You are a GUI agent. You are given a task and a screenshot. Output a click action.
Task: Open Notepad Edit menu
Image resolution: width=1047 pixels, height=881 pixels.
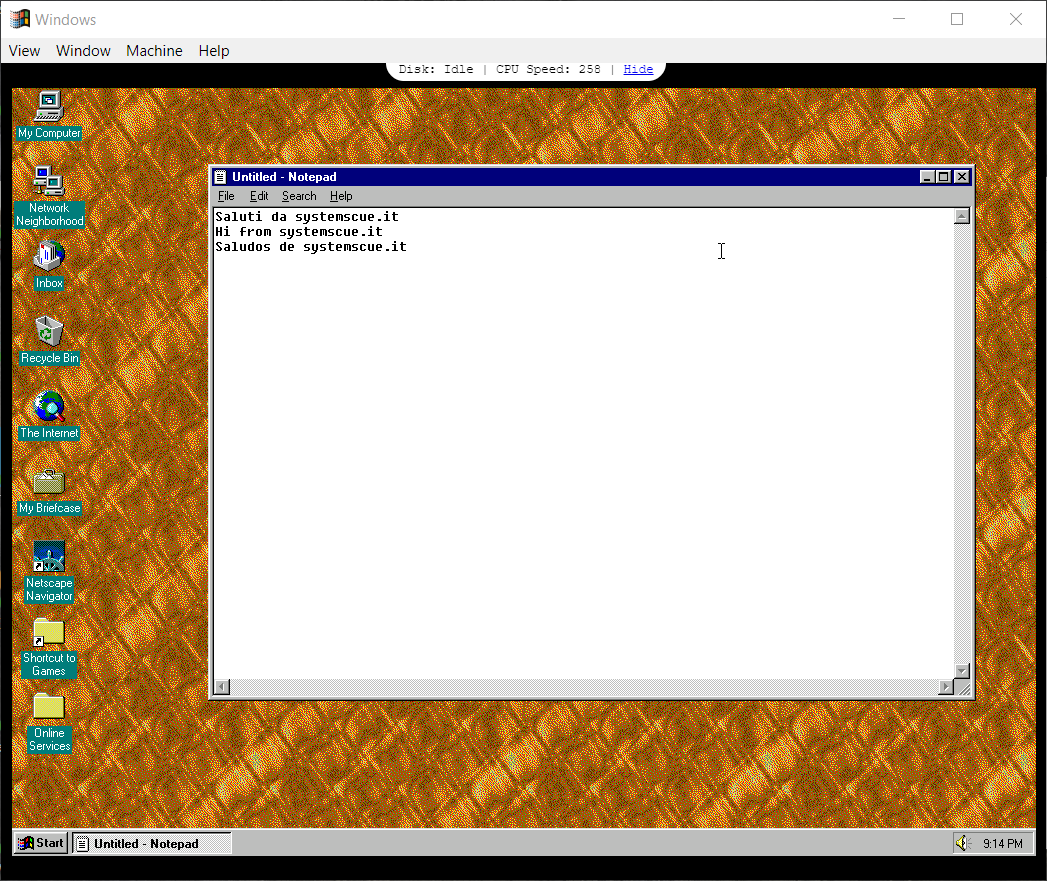tap(258, 196)
